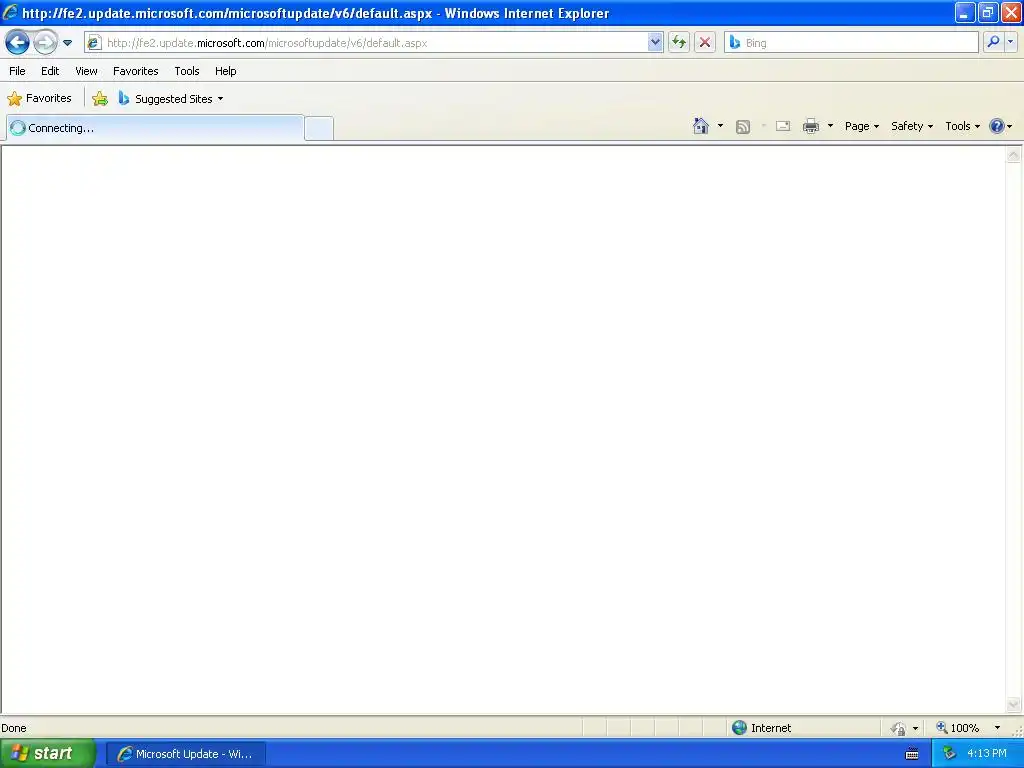Click the Internet zone globe in status bar
Viewport: 1024px width, 768px height.
point(739,728)
